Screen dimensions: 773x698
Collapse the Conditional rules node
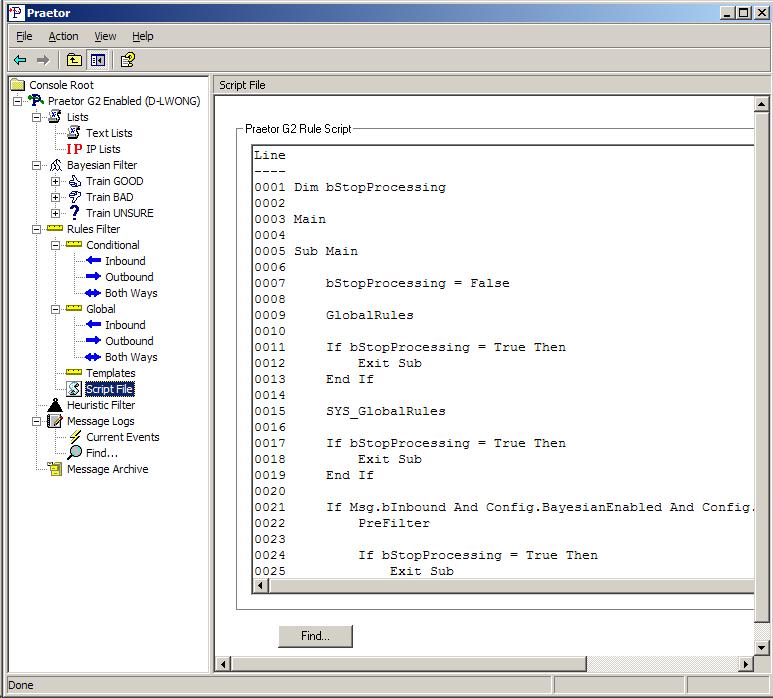click(56, 245)
